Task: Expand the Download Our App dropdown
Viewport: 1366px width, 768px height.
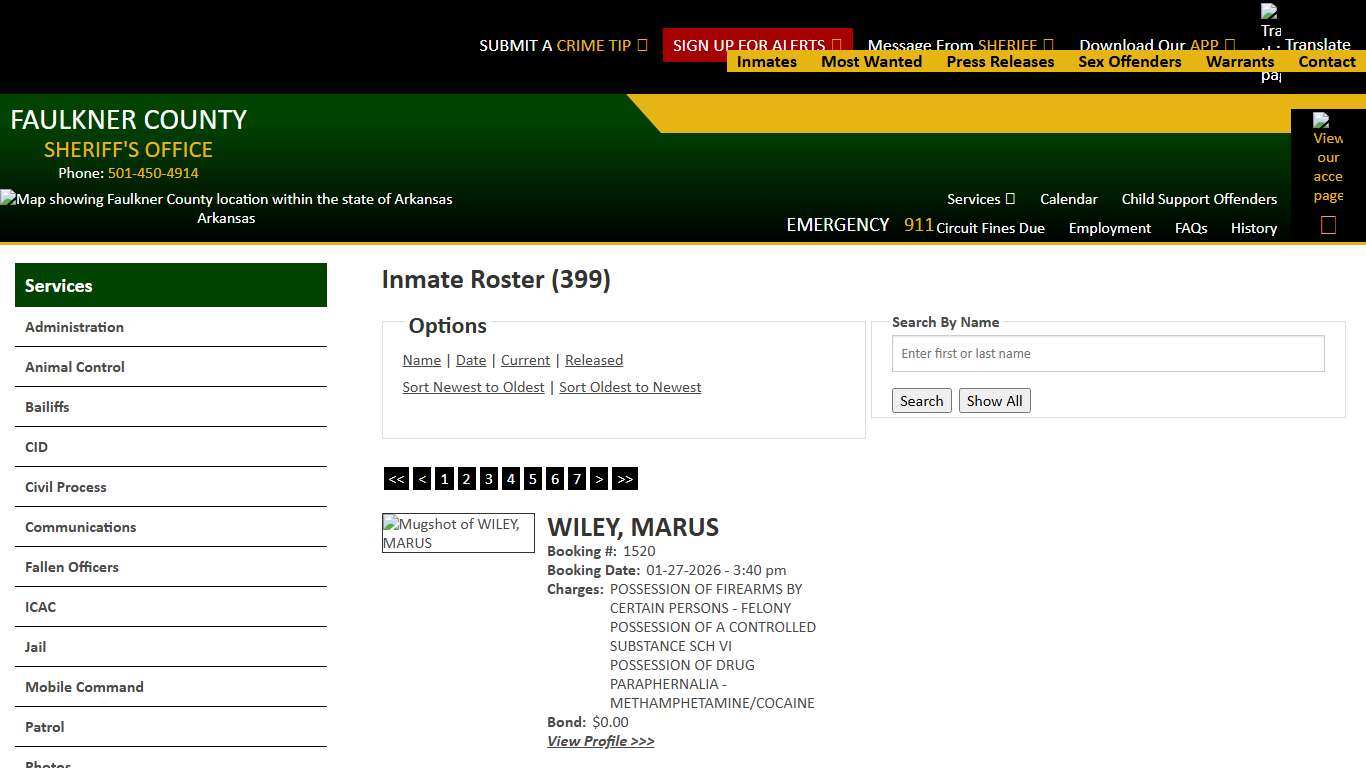Action: tap(1156, 45)
